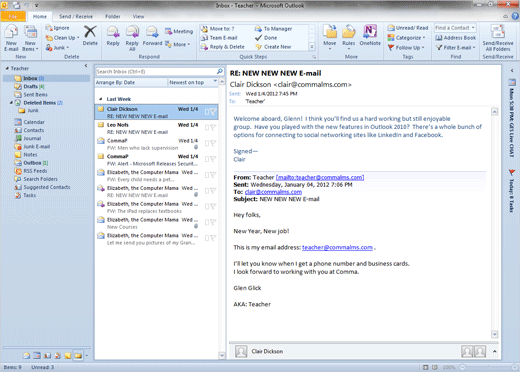
Task: Apply Reply & Delete quick step
Action: pos(223,47)
